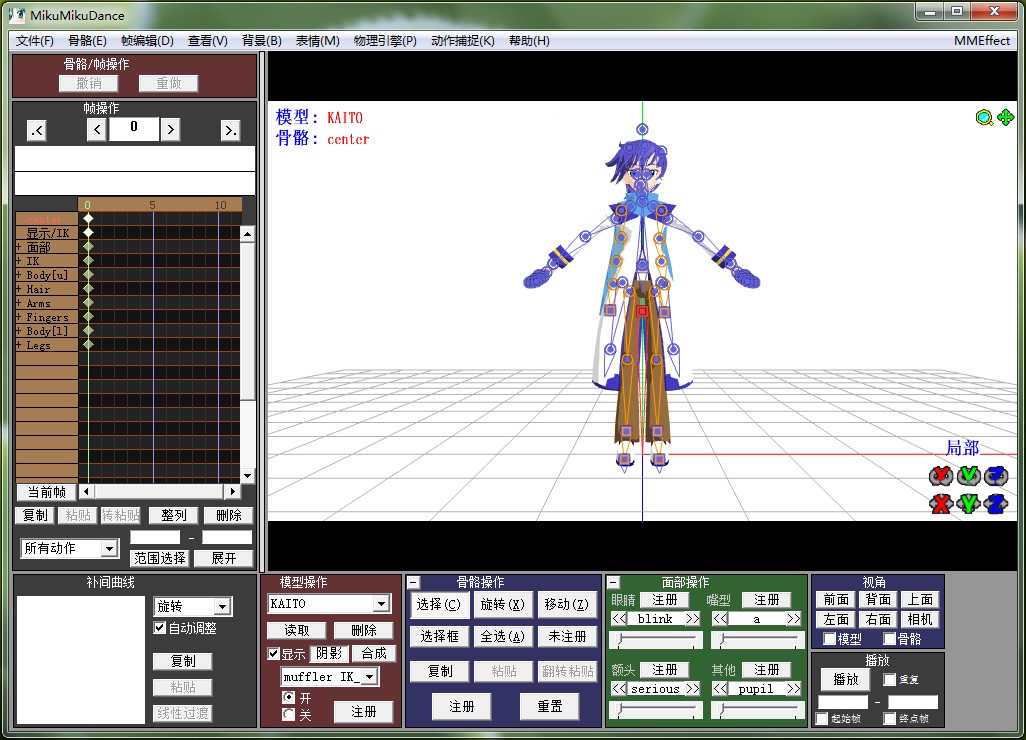Screen dimensions: 1026x740
Task: Toggle the 骨骼 checkbox in the 视角 panel
Action: [x=890, y=639]
